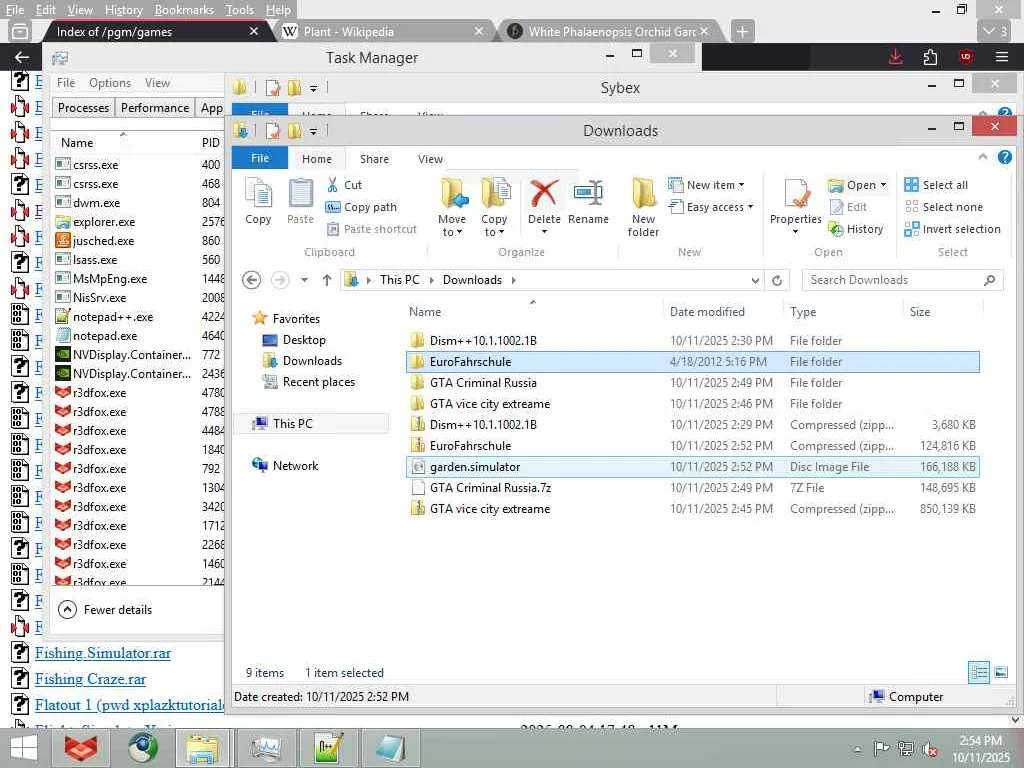Viewport: 1024px width, 768px height.
Task: Open Properties in the ribbon
Action: tap(795, 205)
